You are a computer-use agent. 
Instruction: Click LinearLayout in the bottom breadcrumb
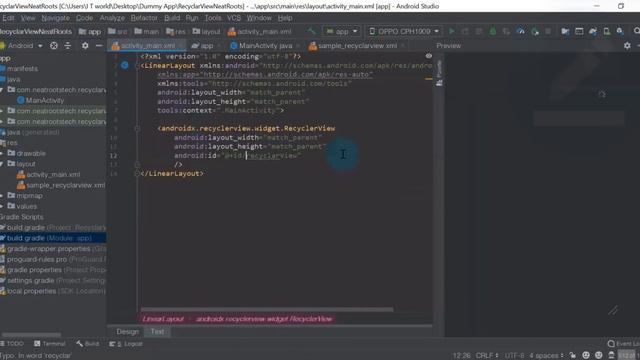click(163, 319)
